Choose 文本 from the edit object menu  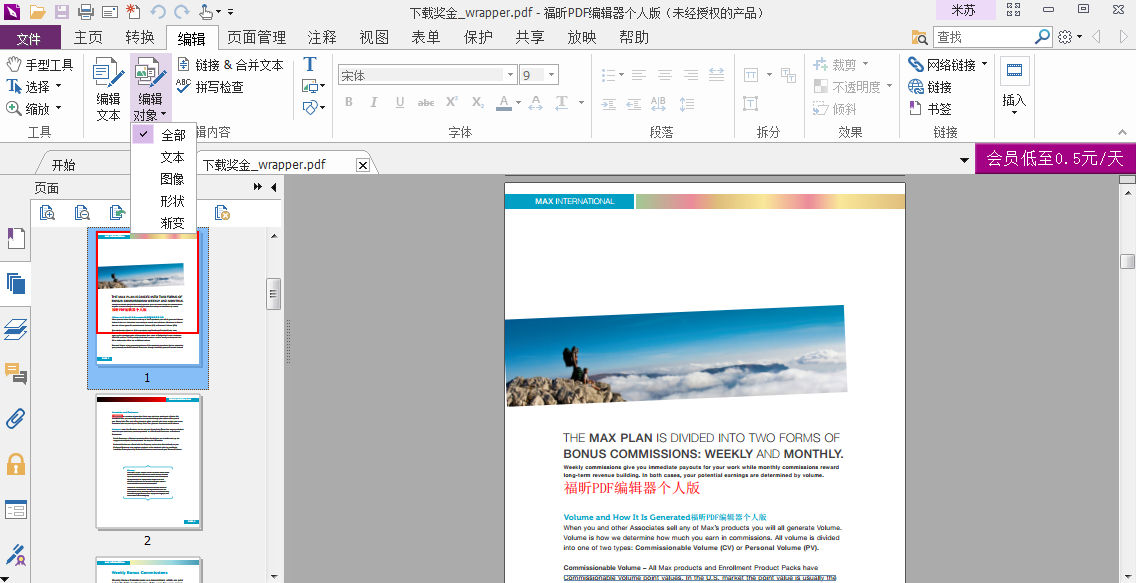pos(164,157)
